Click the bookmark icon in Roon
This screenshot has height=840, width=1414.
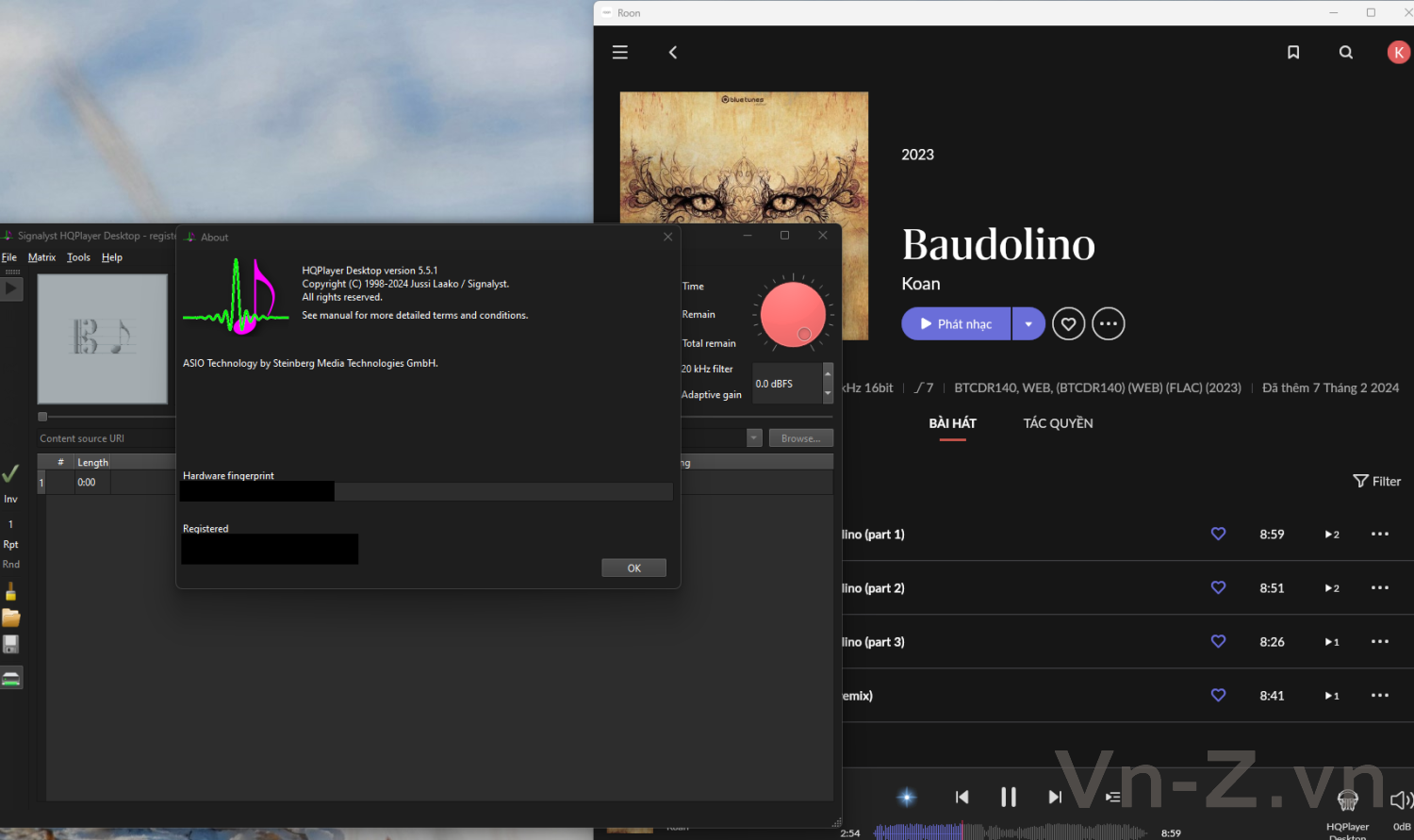1293,53
